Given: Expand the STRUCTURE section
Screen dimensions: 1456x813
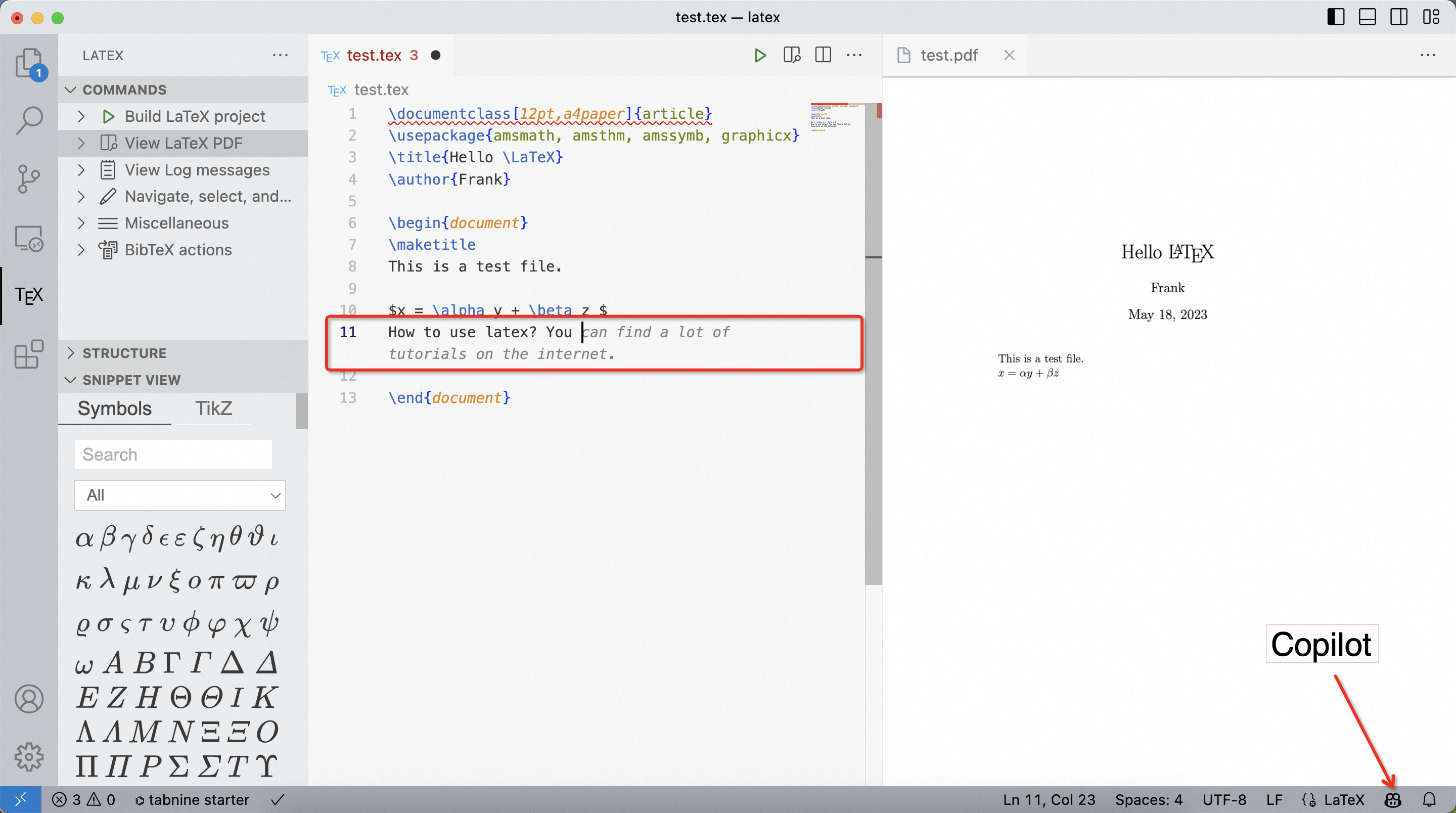Looking at the screenshot, I should tap(183, 353).
